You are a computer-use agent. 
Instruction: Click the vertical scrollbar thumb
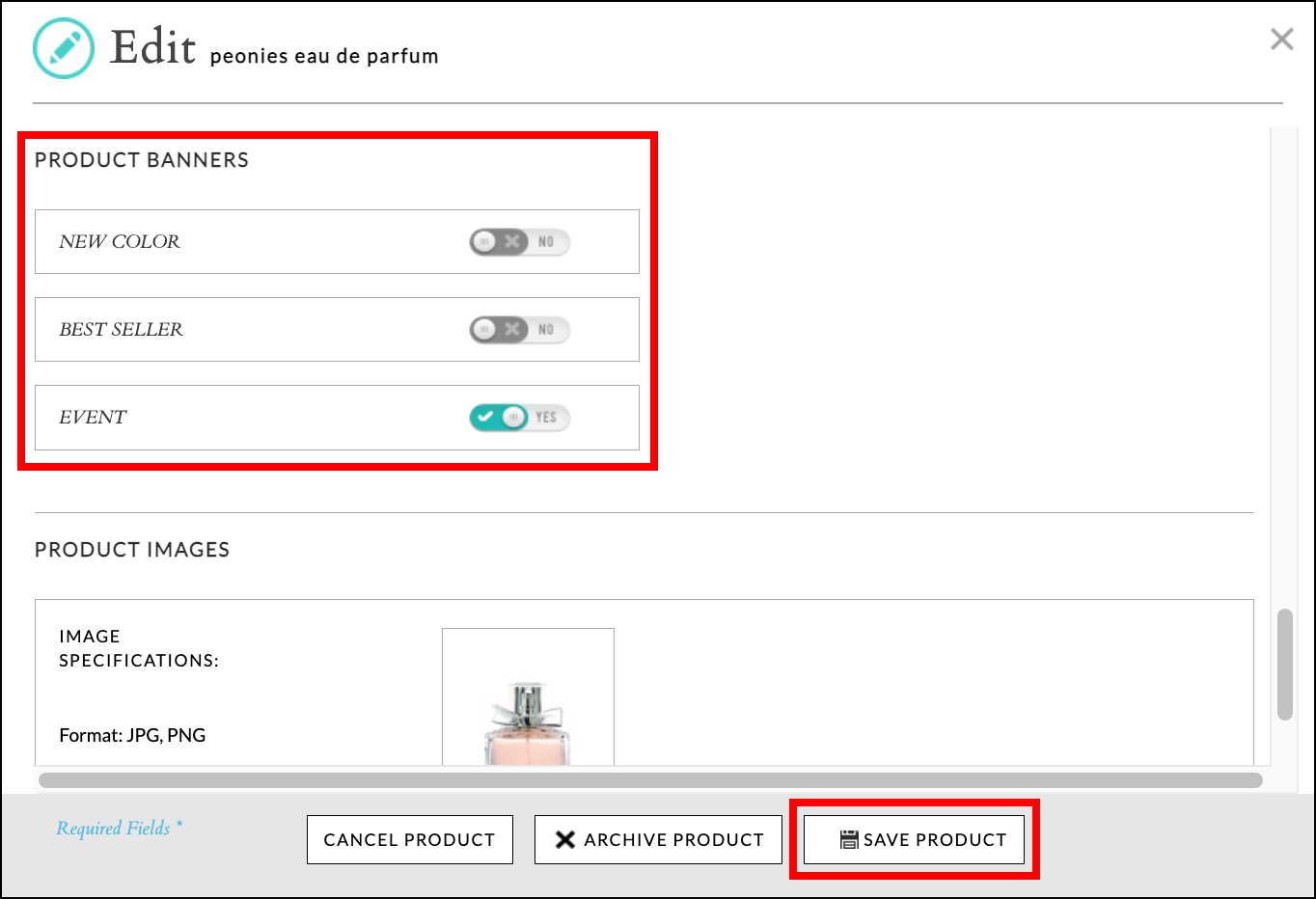[1284, 664]
